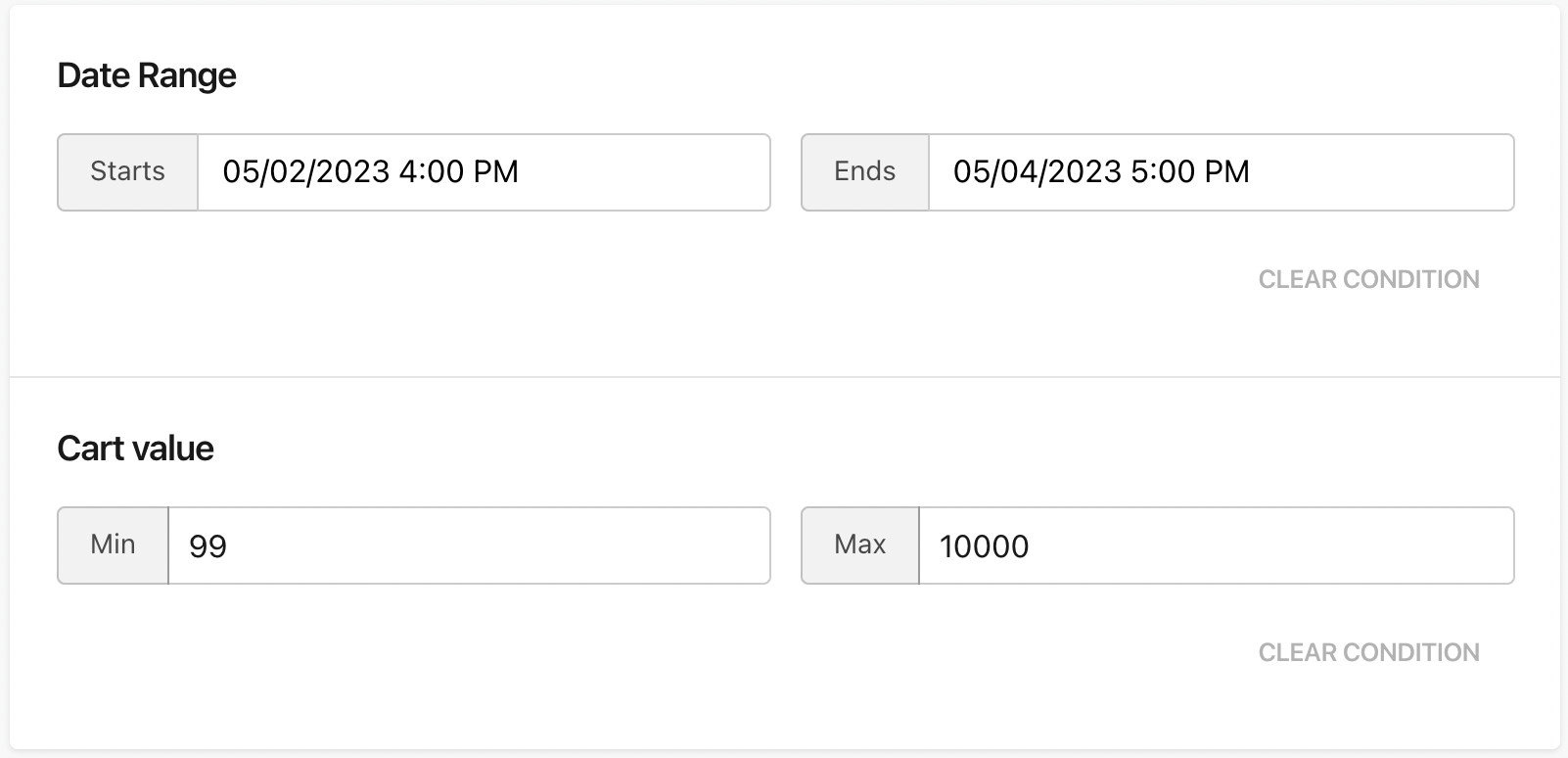This screenshot has height=758, width=1568.
Task: Click the Min label addon
Action: pyautogui.click(x=114, y=545)
